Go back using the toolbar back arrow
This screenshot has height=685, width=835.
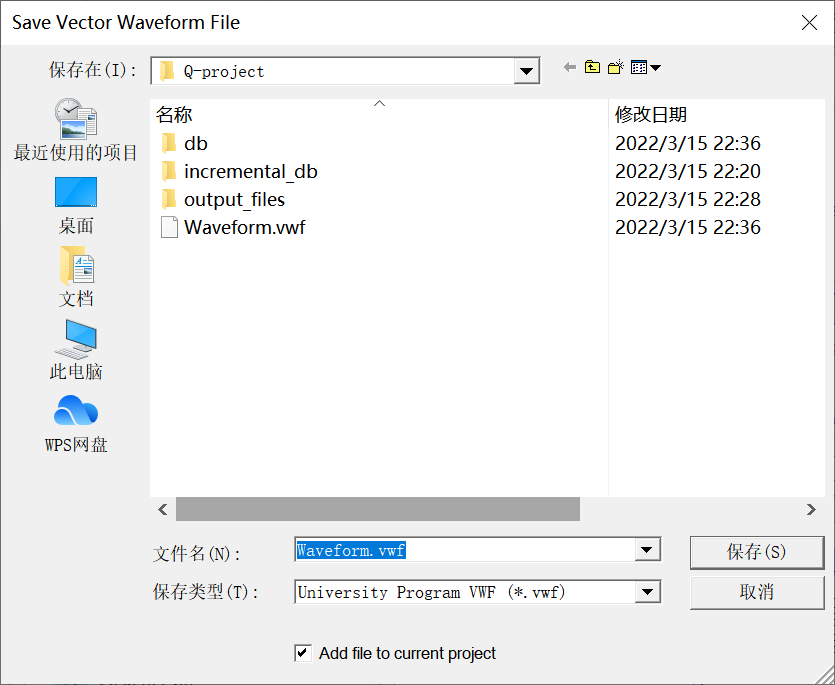pyautogui.click(x=570, y=67)
